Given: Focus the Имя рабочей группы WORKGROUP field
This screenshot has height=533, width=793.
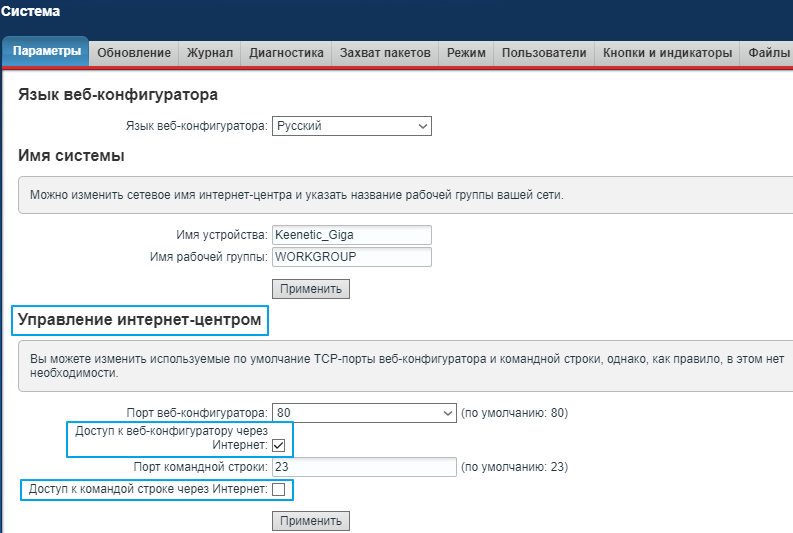Looking at the screenshot, I should pyautogui.click(x=351, y=257).
